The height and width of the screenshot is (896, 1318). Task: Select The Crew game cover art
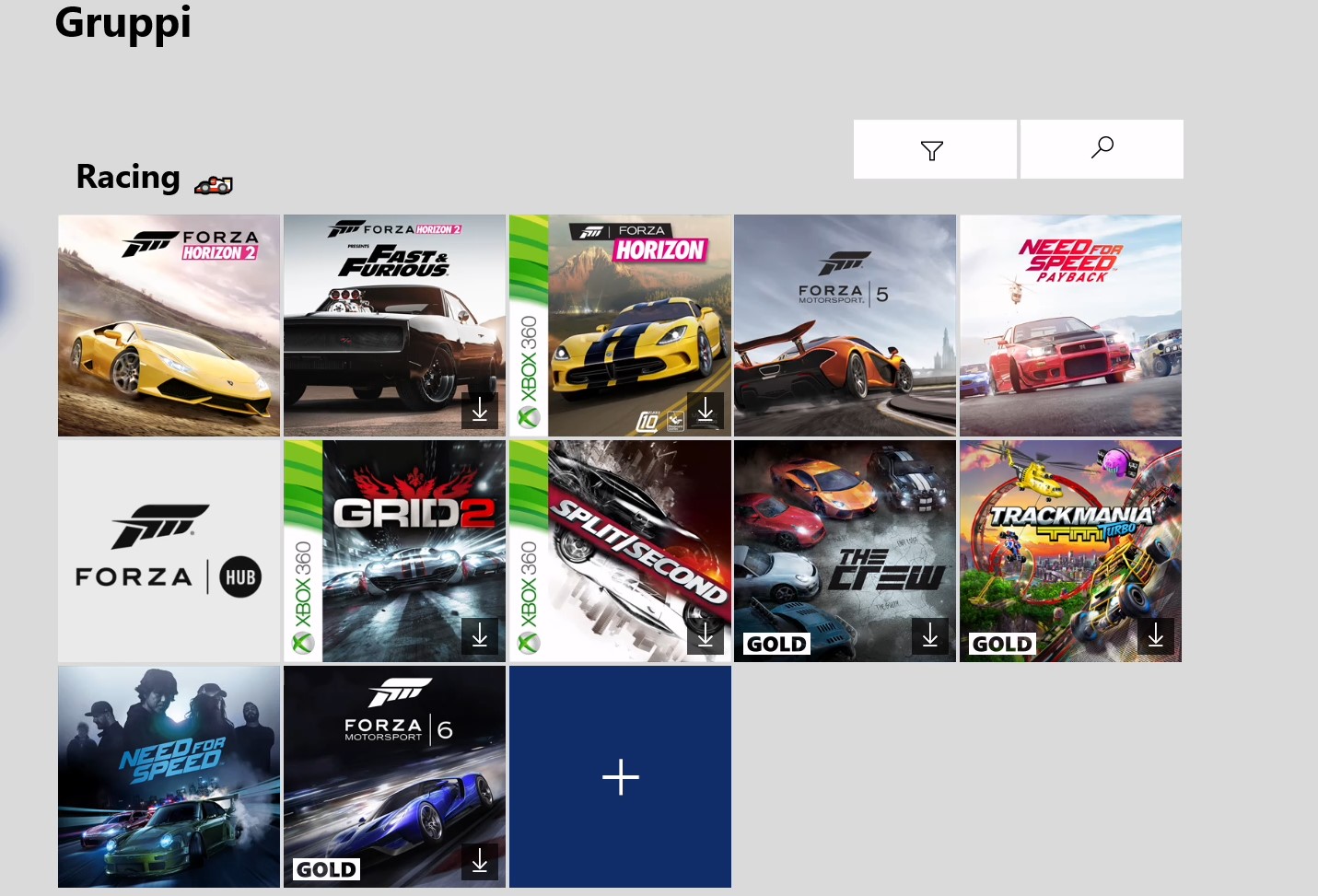[845, 551]
